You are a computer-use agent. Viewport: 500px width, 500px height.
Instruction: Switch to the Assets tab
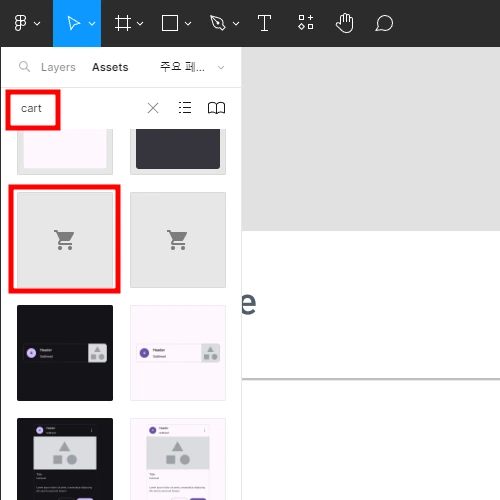110,67
